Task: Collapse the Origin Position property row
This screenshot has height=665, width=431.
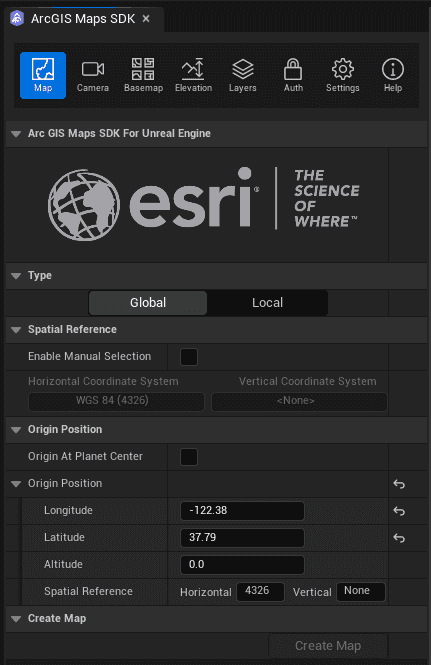Action: 16,484
